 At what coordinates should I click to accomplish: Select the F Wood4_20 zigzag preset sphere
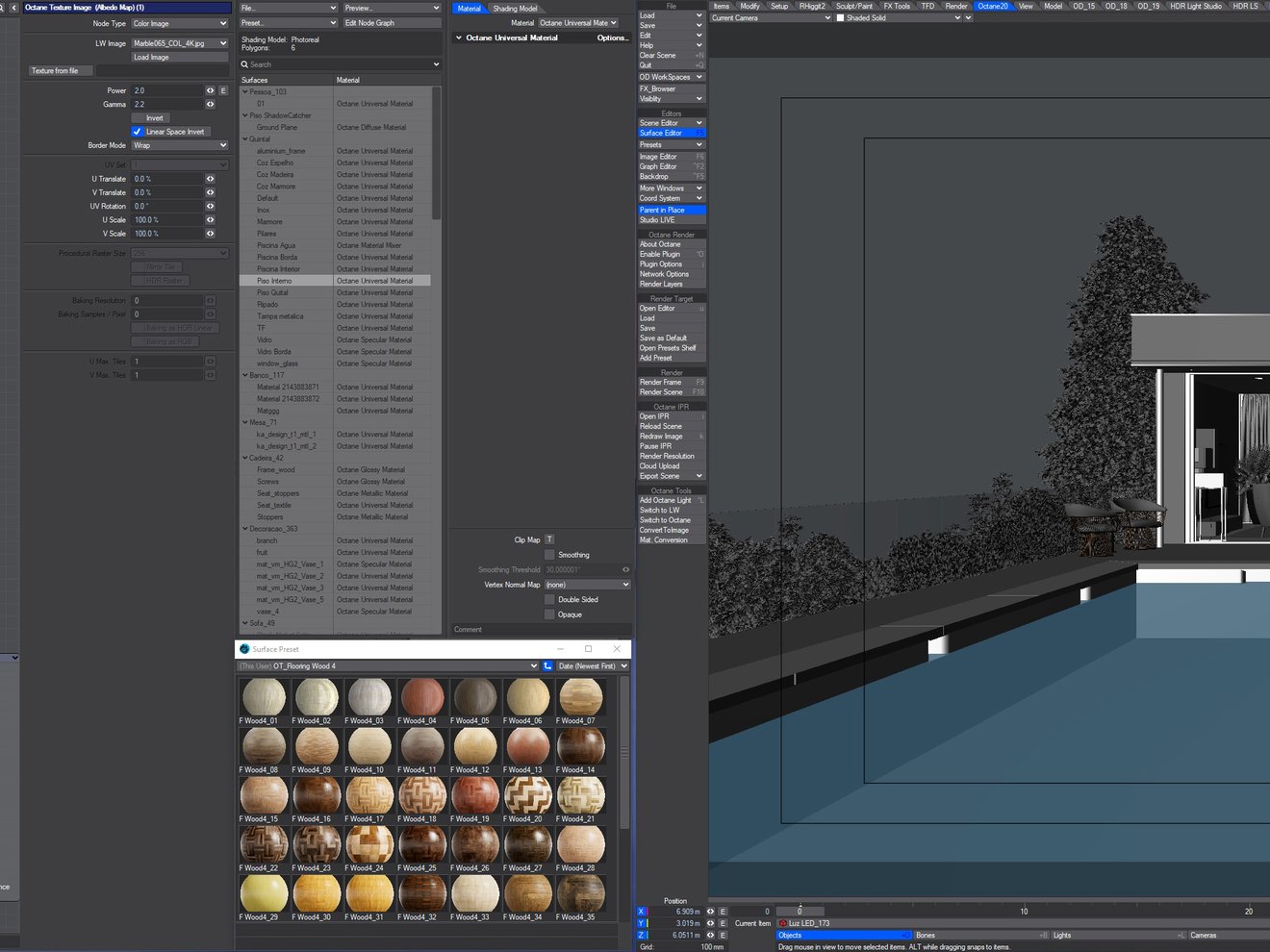tap(528, 795)
